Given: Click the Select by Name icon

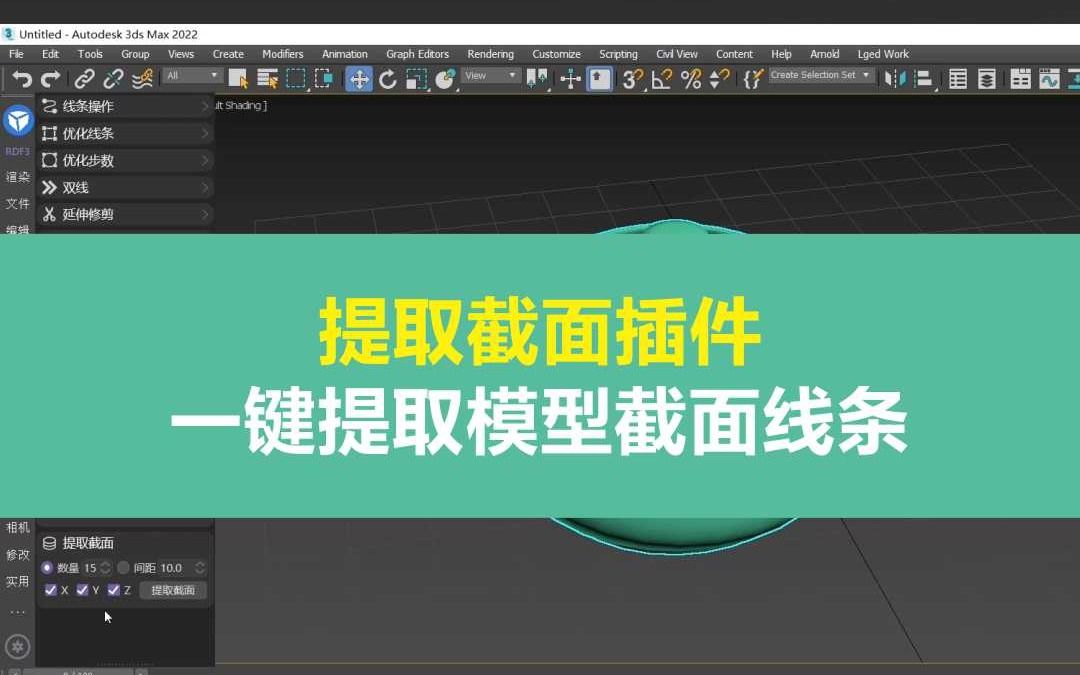Looking at the screenshot, I should (268, 78).
